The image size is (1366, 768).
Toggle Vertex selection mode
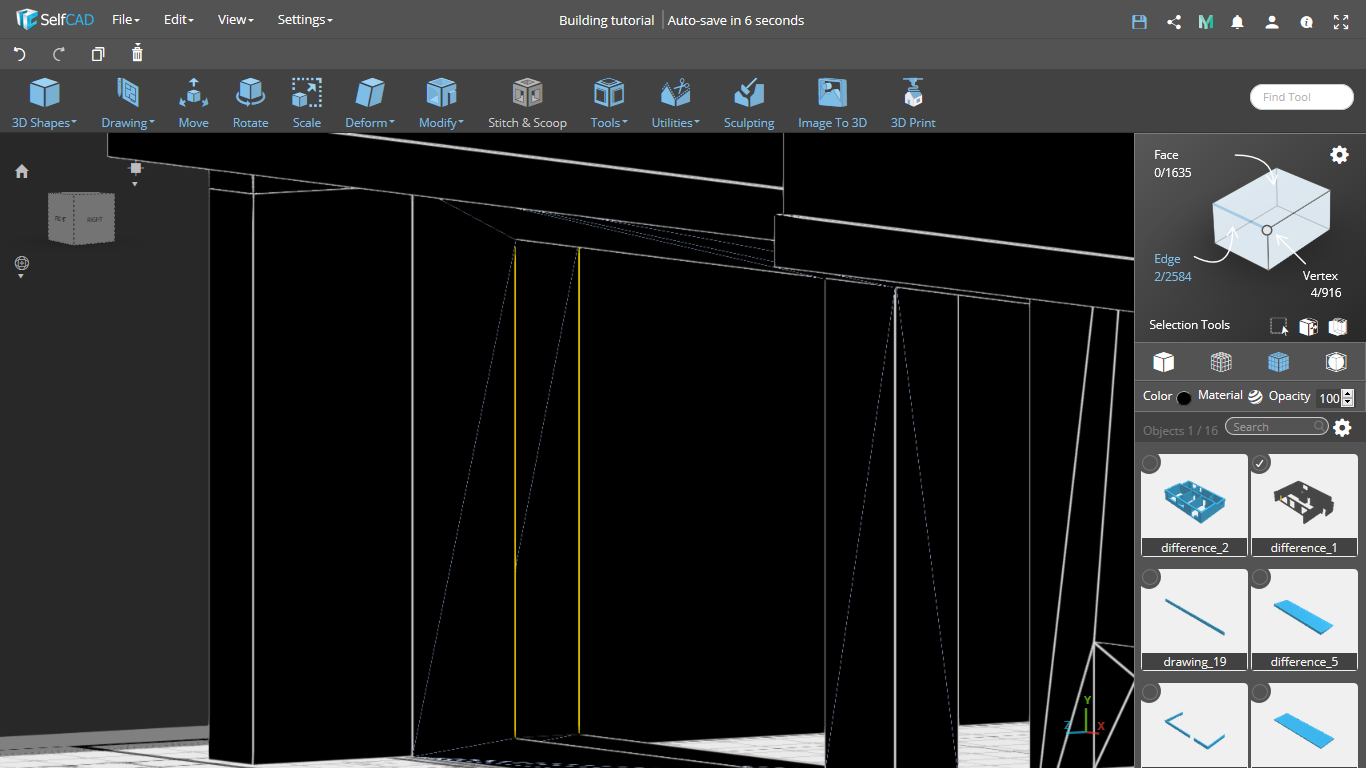click(x=1322, y=284)
